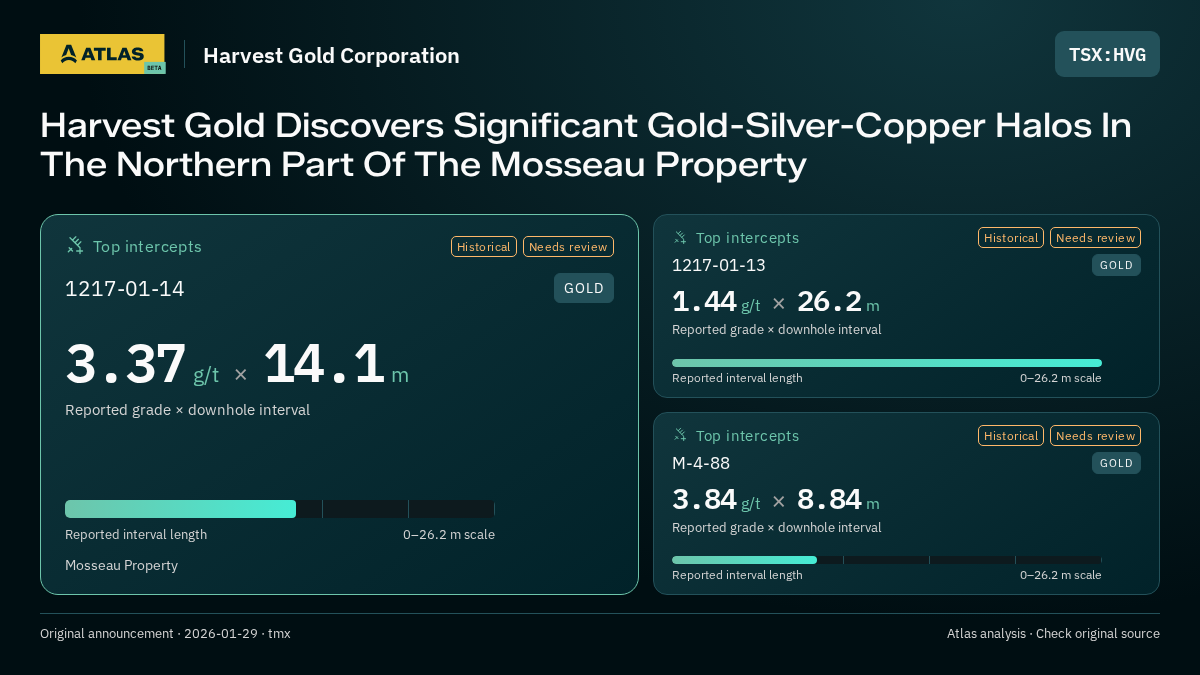Viewport: 1200px width, 675px height.
Task: Click the GOLD badge on the M-4-88 card
Action: [1116, 463]
